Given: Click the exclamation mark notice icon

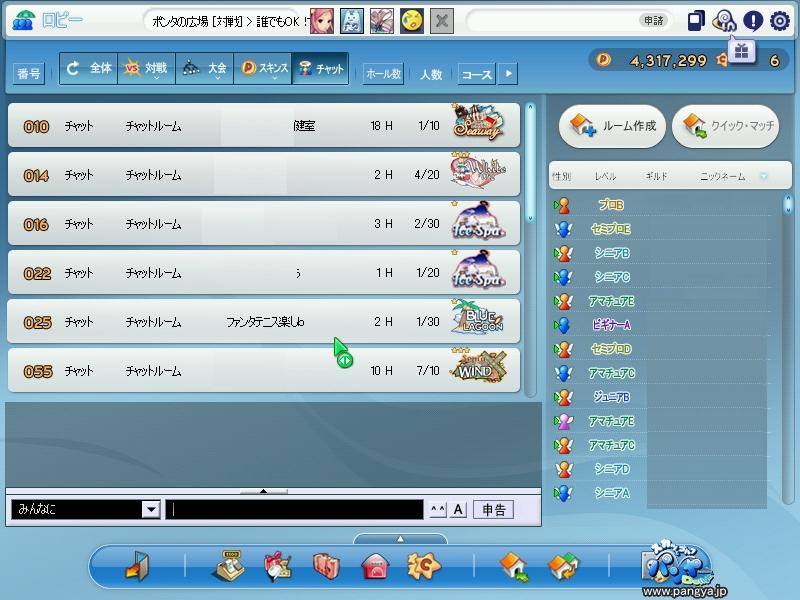Looking at the screenshot, I should (x=753, y=20).
